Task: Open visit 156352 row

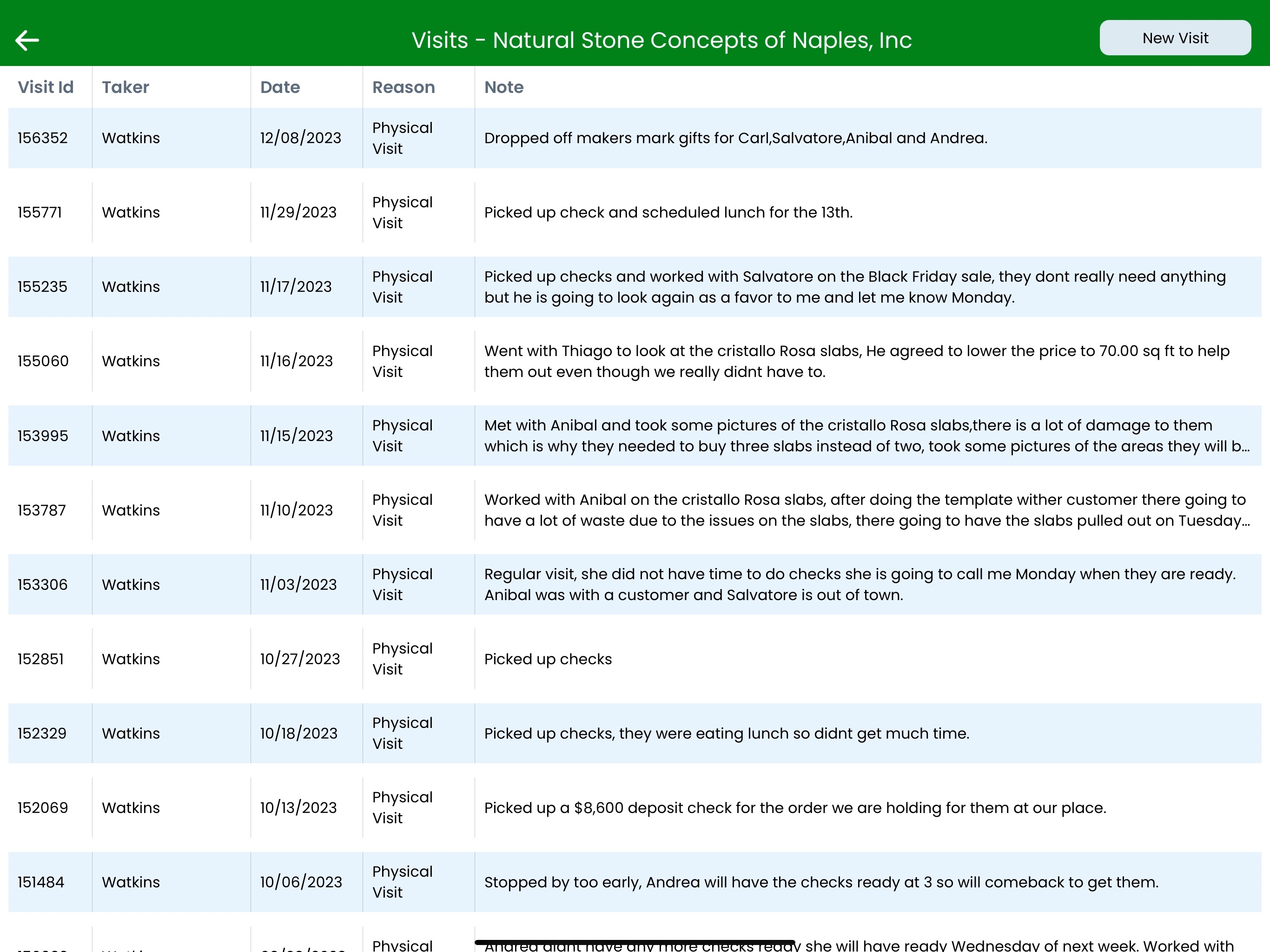Action: point(42,139)
